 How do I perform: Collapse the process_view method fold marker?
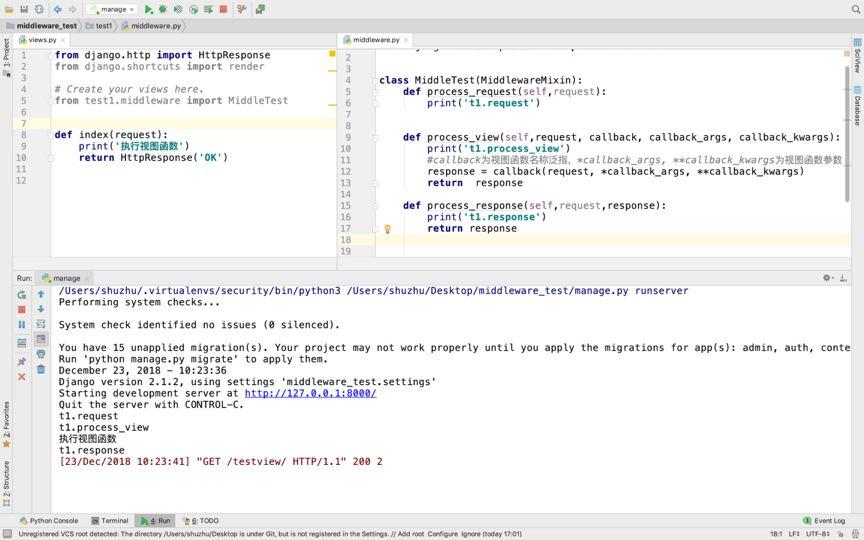click(376, 138)
